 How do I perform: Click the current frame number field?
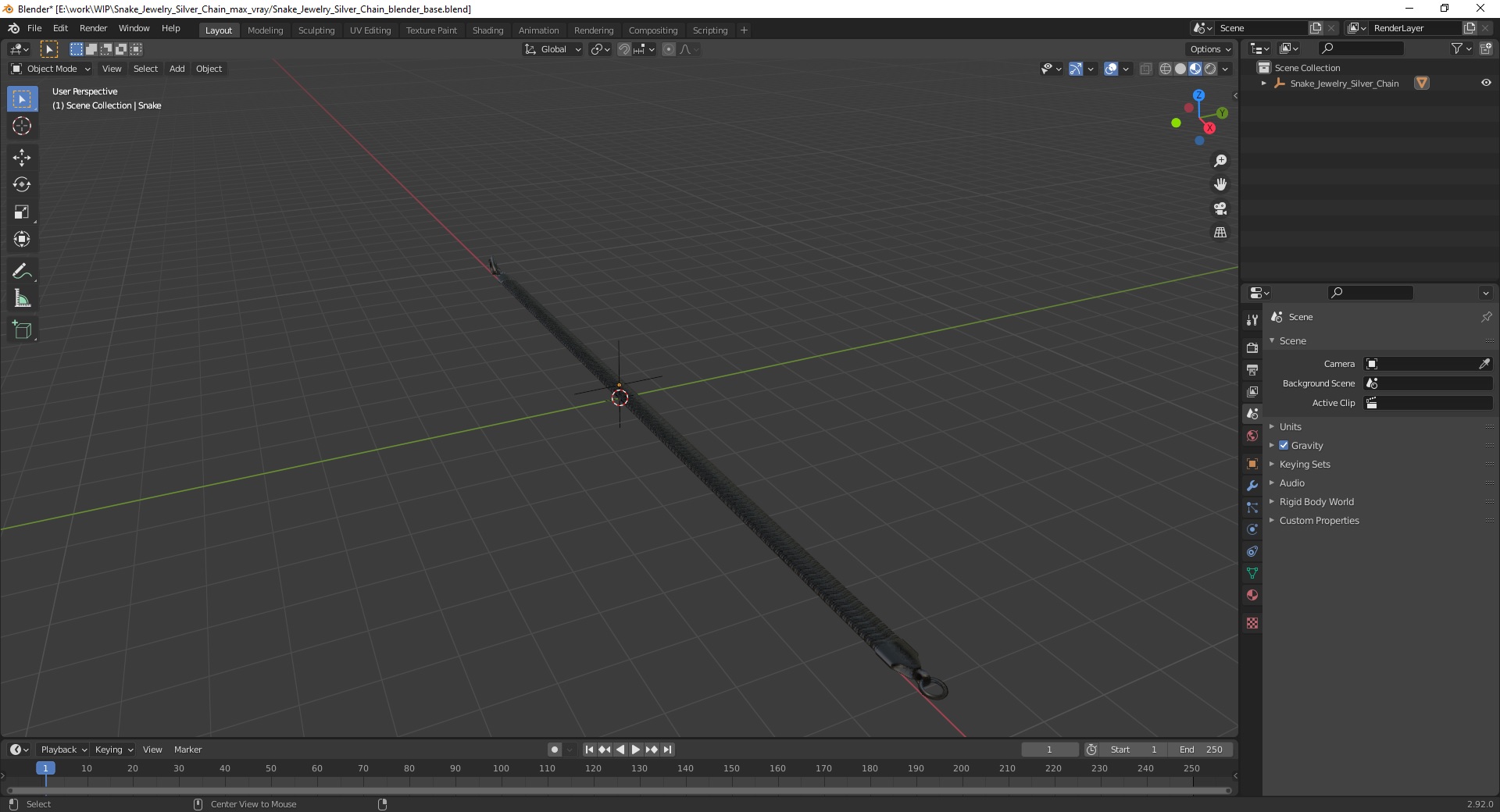click(x=1049, y=750)
